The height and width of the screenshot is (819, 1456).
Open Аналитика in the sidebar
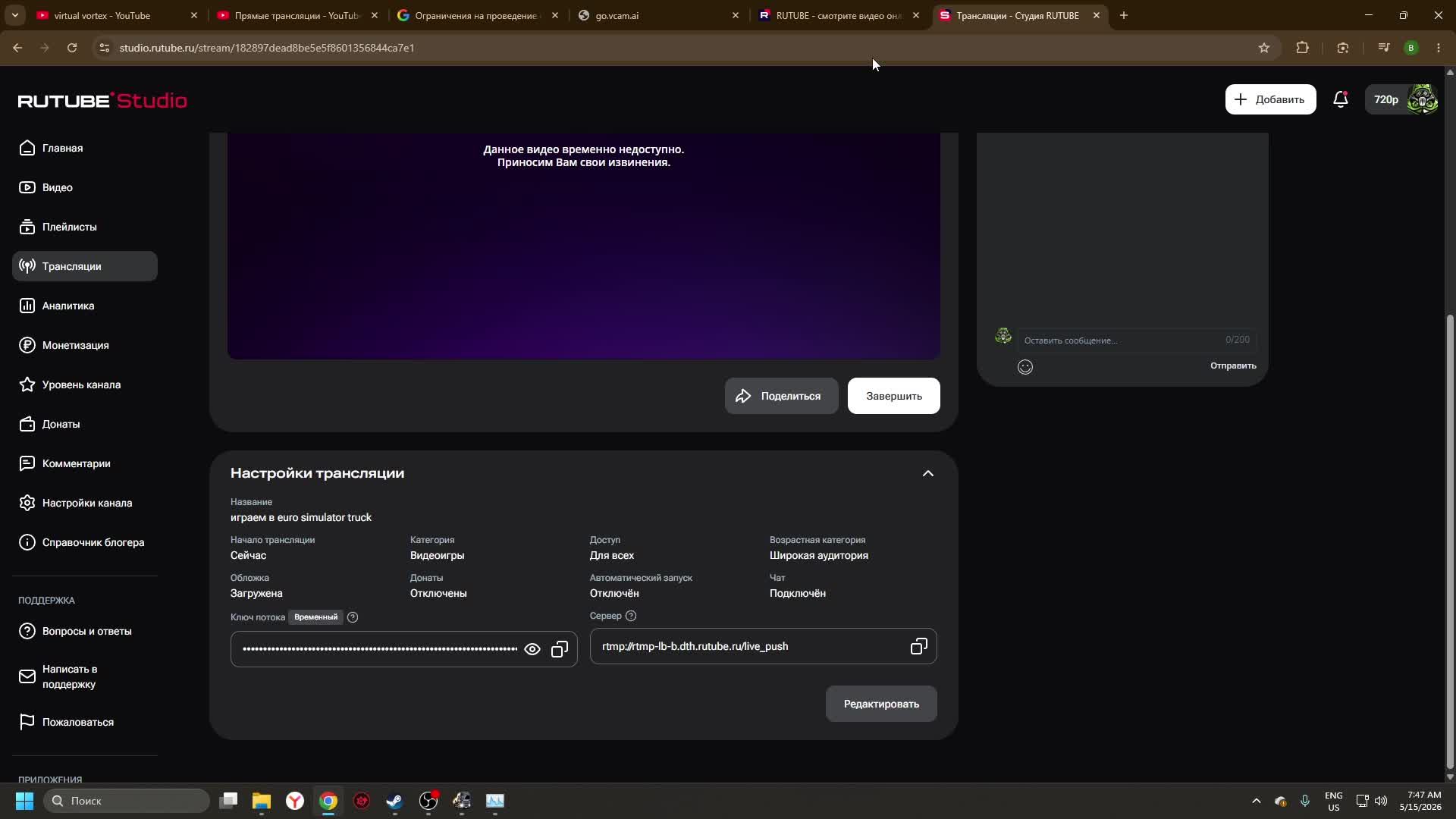[x=85, y=306]
